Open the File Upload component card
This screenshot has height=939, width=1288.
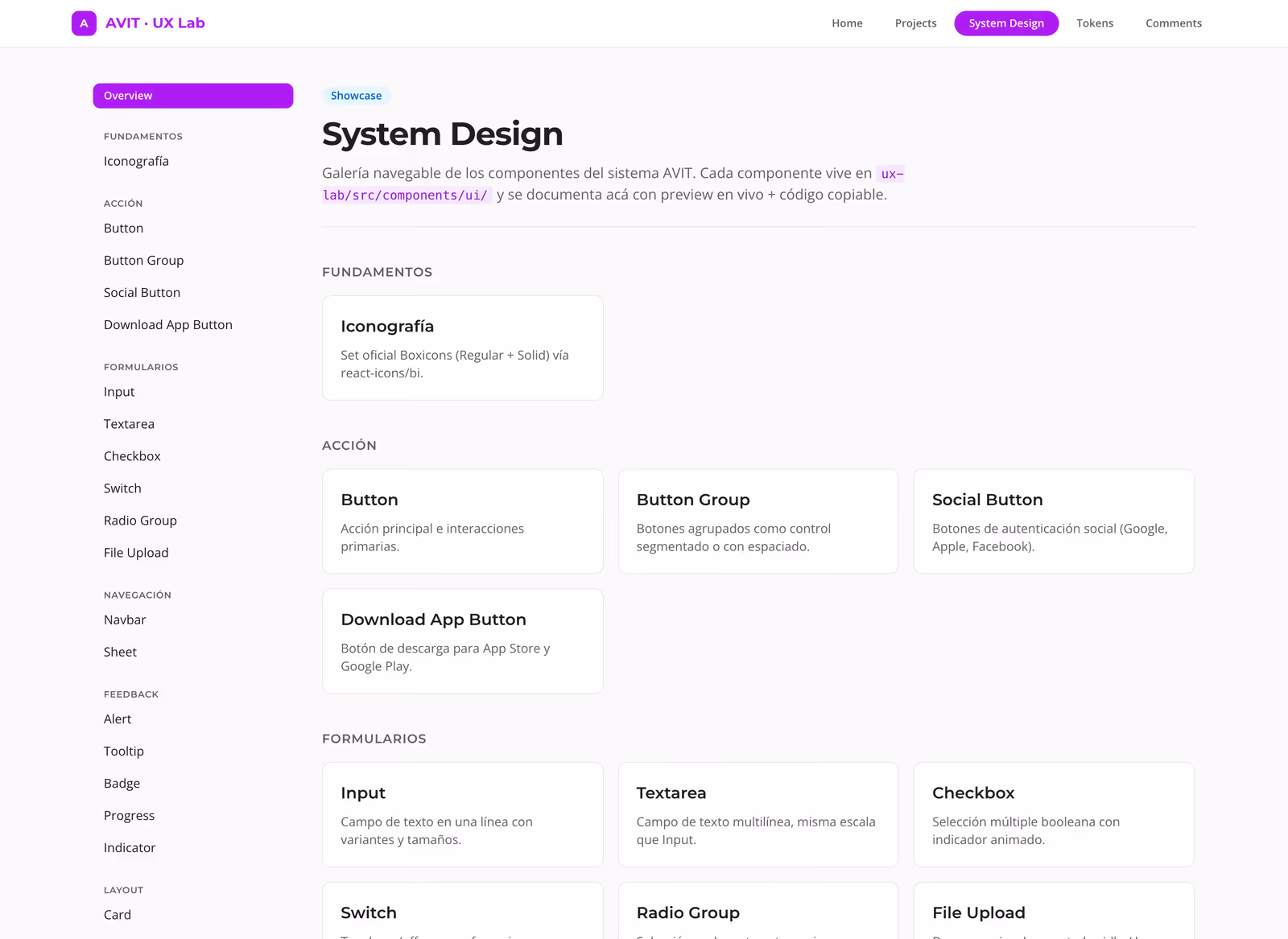[x=1054, y=912]
